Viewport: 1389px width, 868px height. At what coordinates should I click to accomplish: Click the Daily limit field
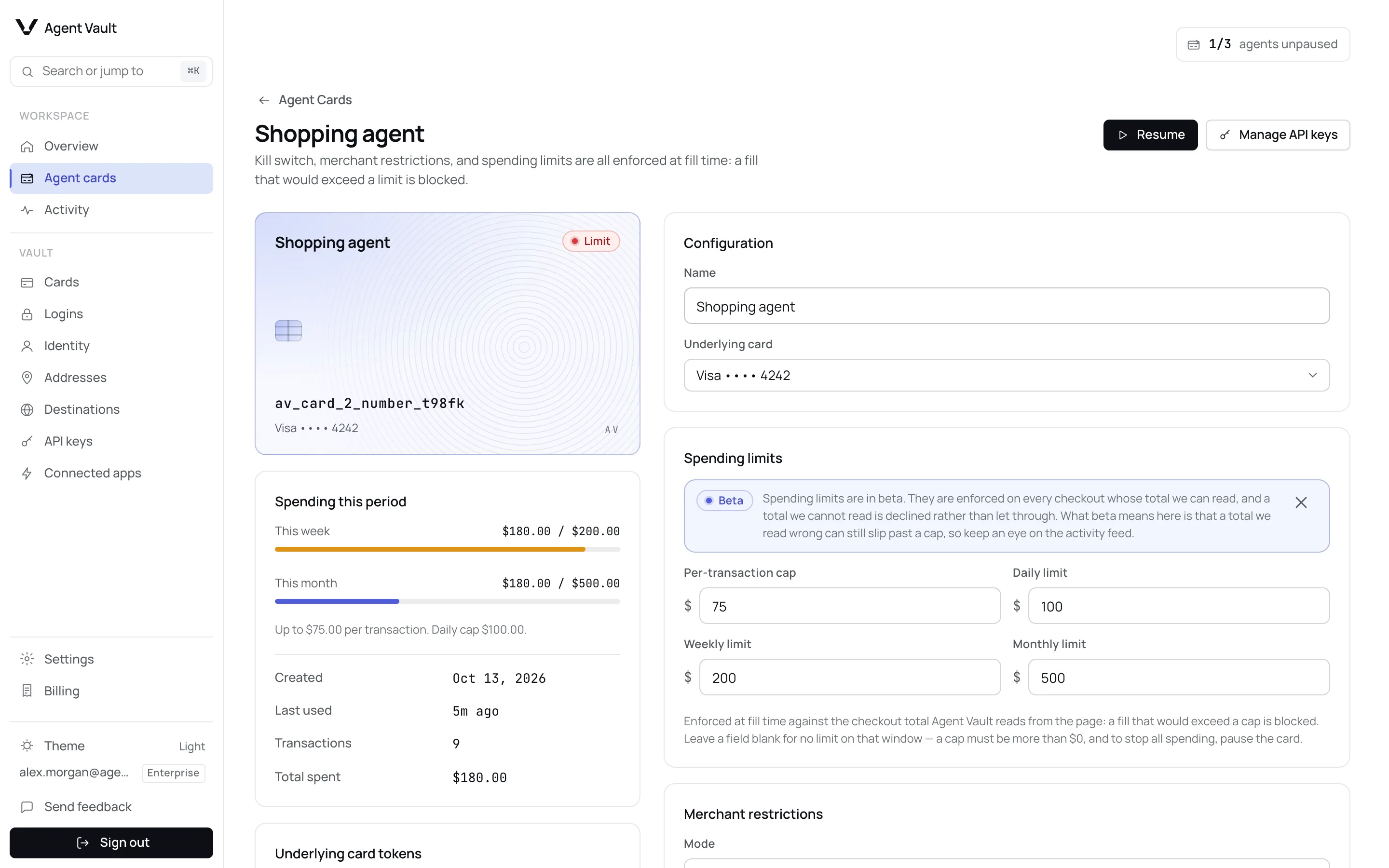click(x=1178, y=606)
